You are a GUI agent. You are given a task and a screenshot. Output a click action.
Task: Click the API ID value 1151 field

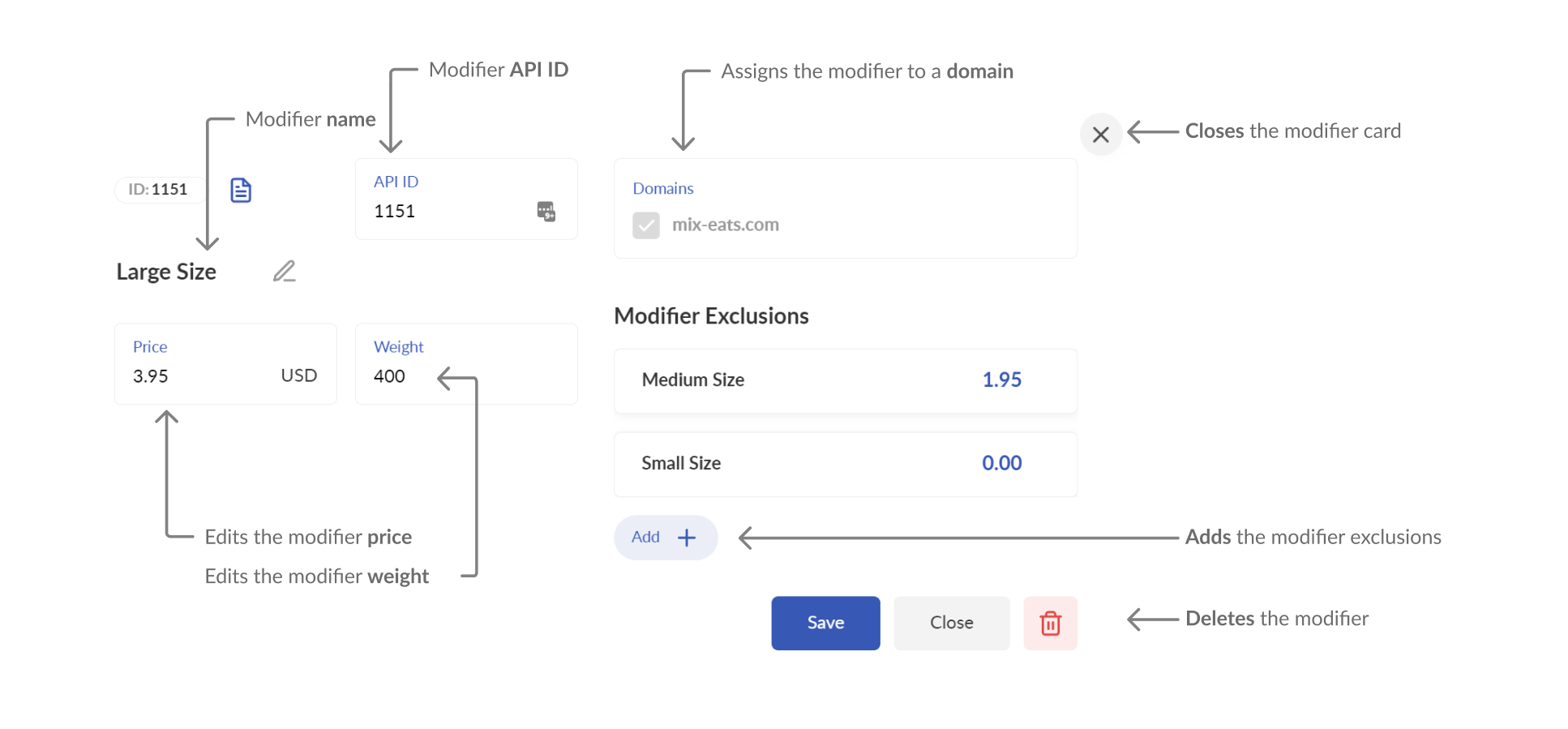tap(466, 199)
